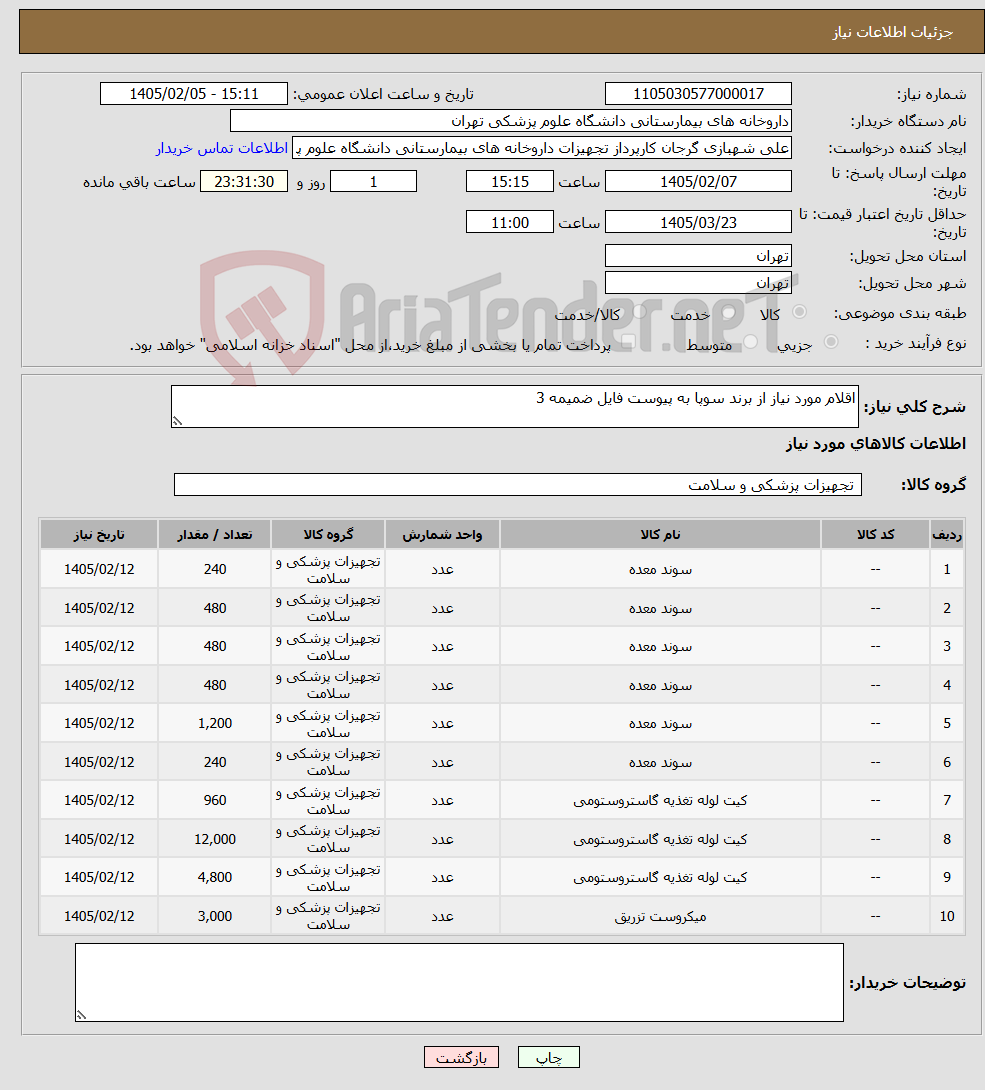Click the تعداد / مقدار column header
Screen dimensions: 985x1090
[215, 534]
